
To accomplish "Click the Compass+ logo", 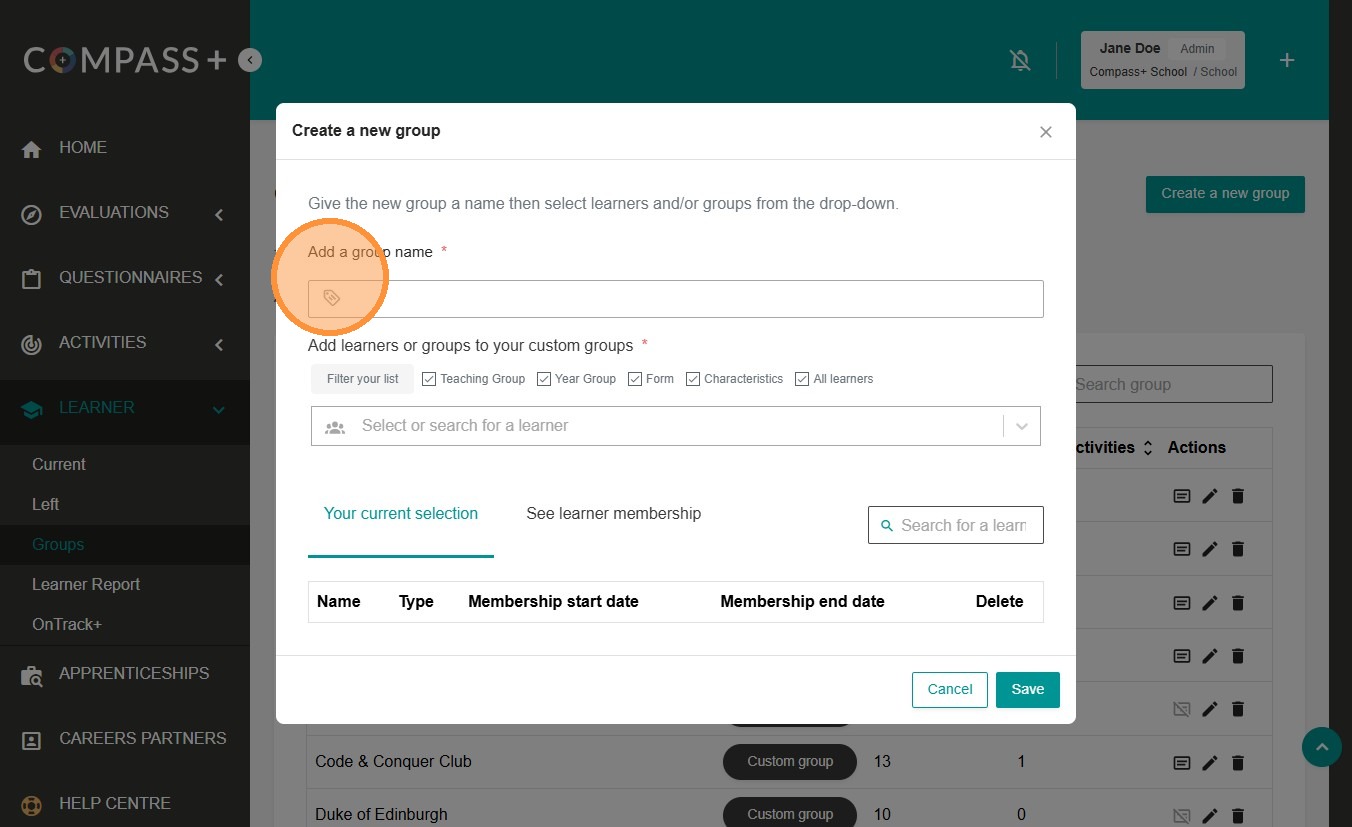I will tap(126, 61).
